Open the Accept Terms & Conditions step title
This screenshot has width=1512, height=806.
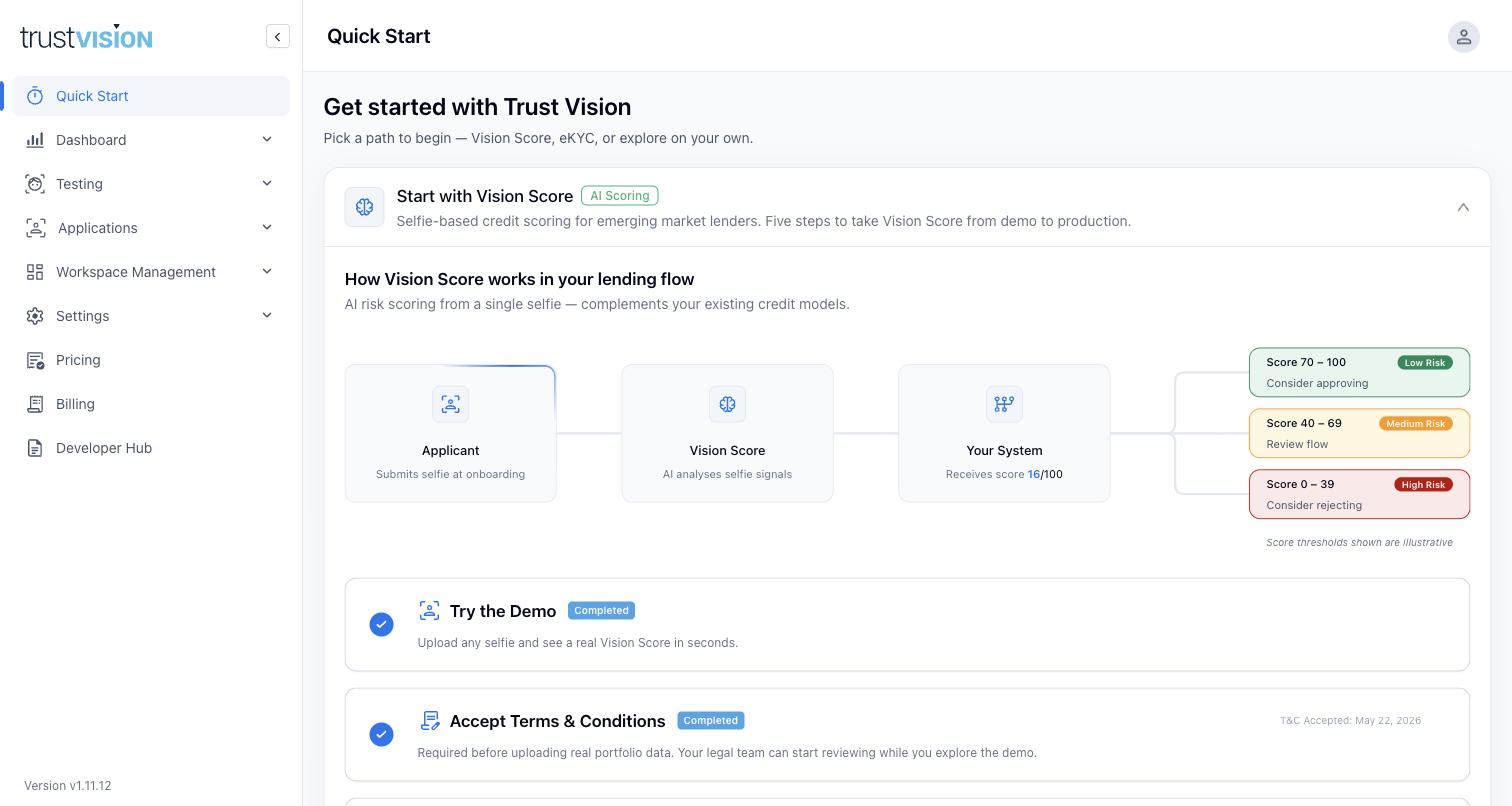(x=557, y=721)
